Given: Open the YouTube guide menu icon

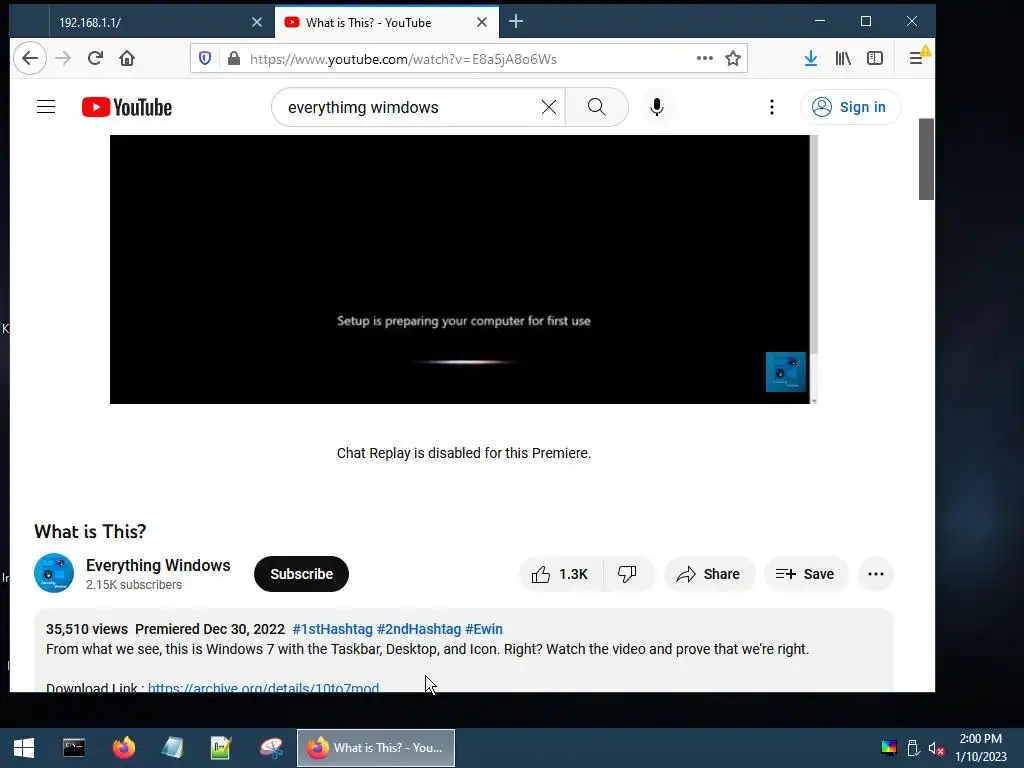Looking at the screenshot, I should [x=46, y=106].
